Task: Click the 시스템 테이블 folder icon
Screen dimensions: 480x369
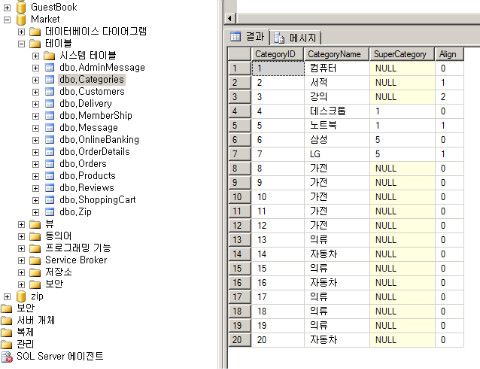Action: pos(49,55)
